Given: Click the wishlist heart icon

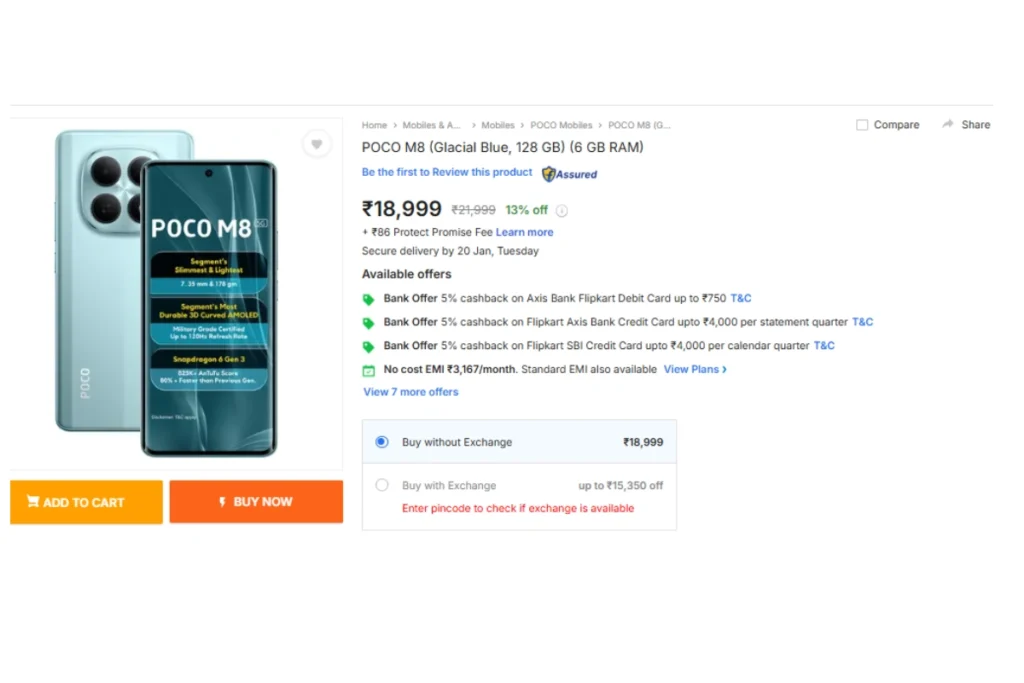Looking at the screenshot, I should point(317,144).
